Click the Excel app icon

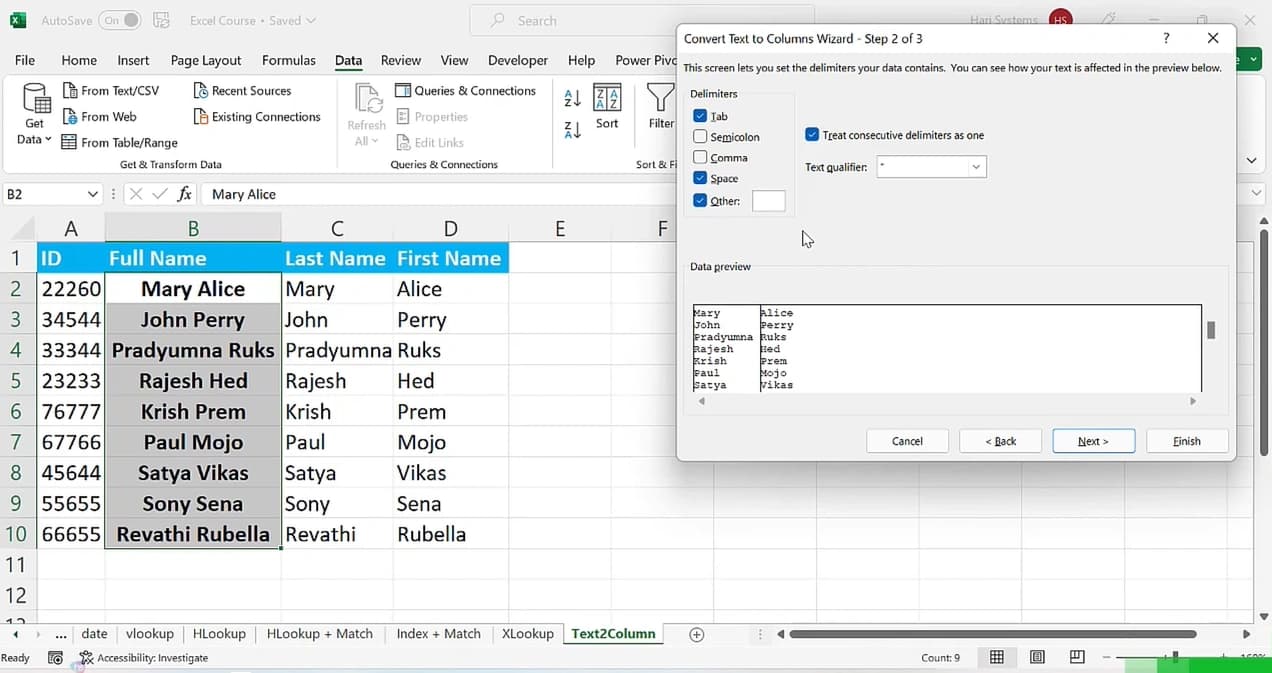(18, 20)
